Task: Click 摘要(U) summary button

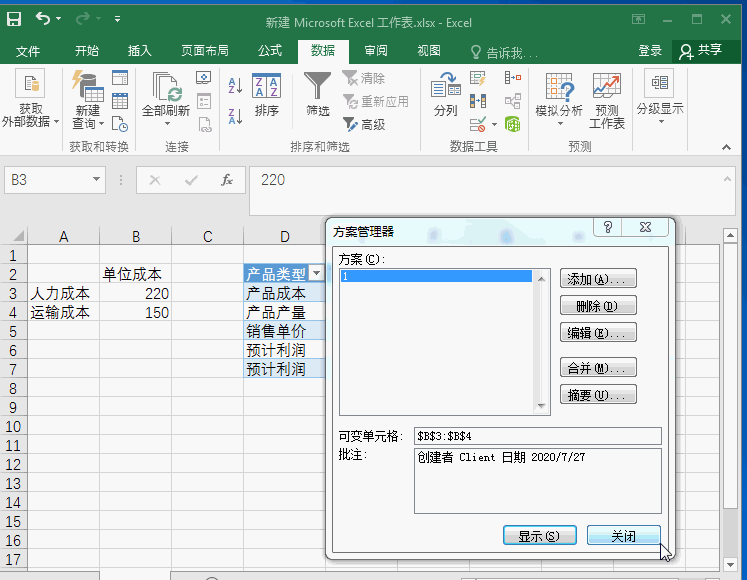Action: pyautogui.click(x=598, y=395)
